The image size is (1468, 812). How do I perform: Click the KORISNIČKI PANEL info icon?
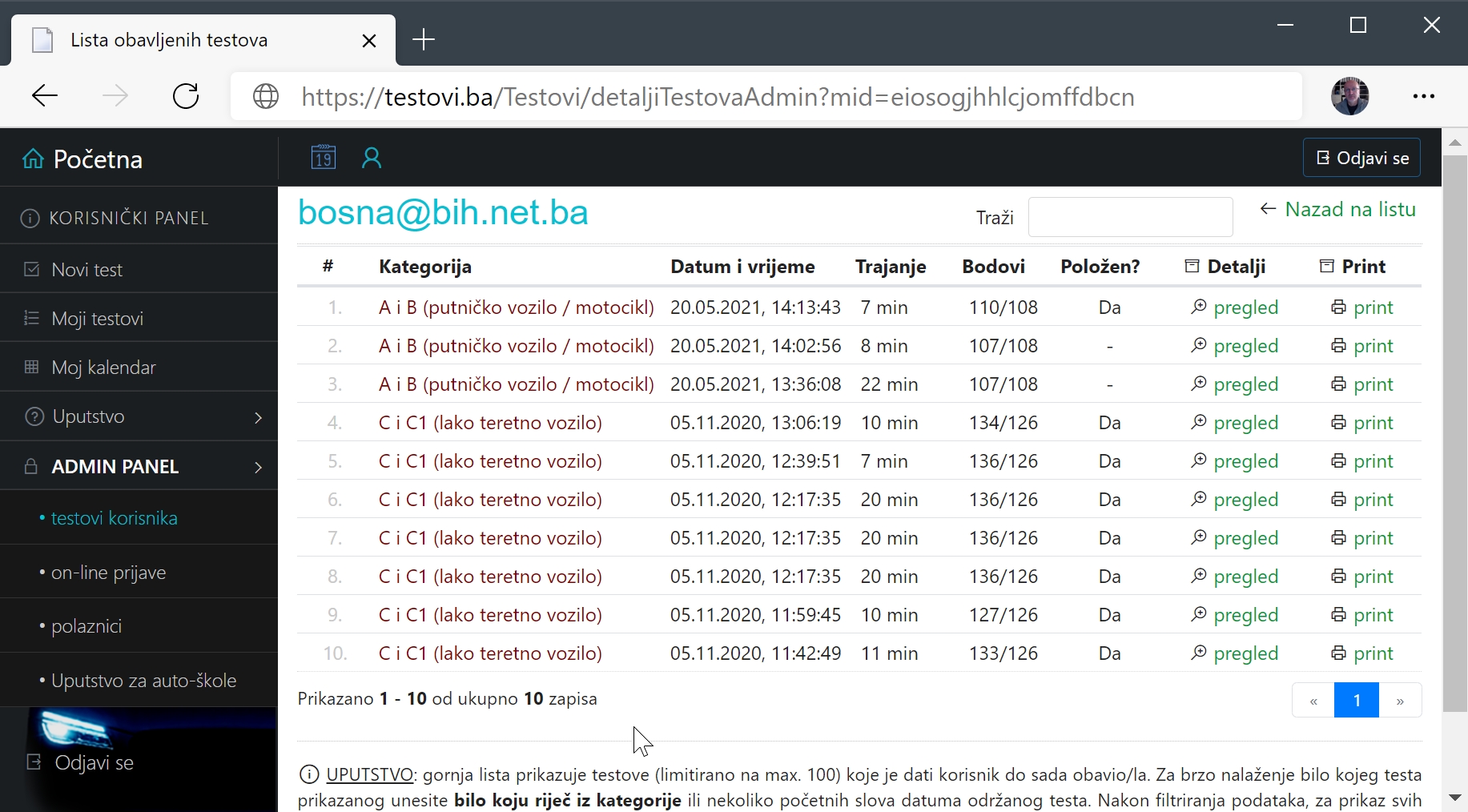click(30, 218)
